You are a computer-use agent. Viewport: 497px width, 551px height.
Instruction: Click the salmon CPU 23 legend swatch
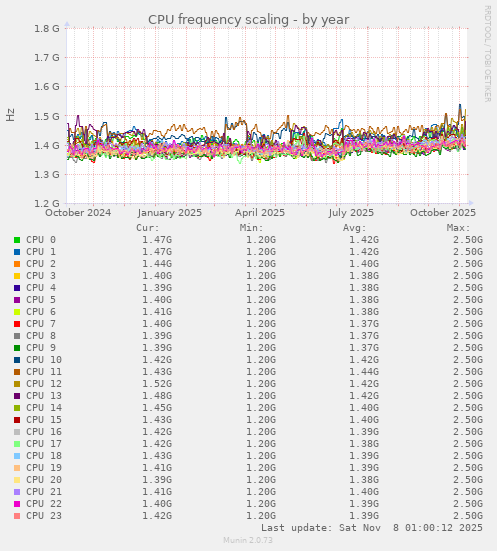pos(17,516)
